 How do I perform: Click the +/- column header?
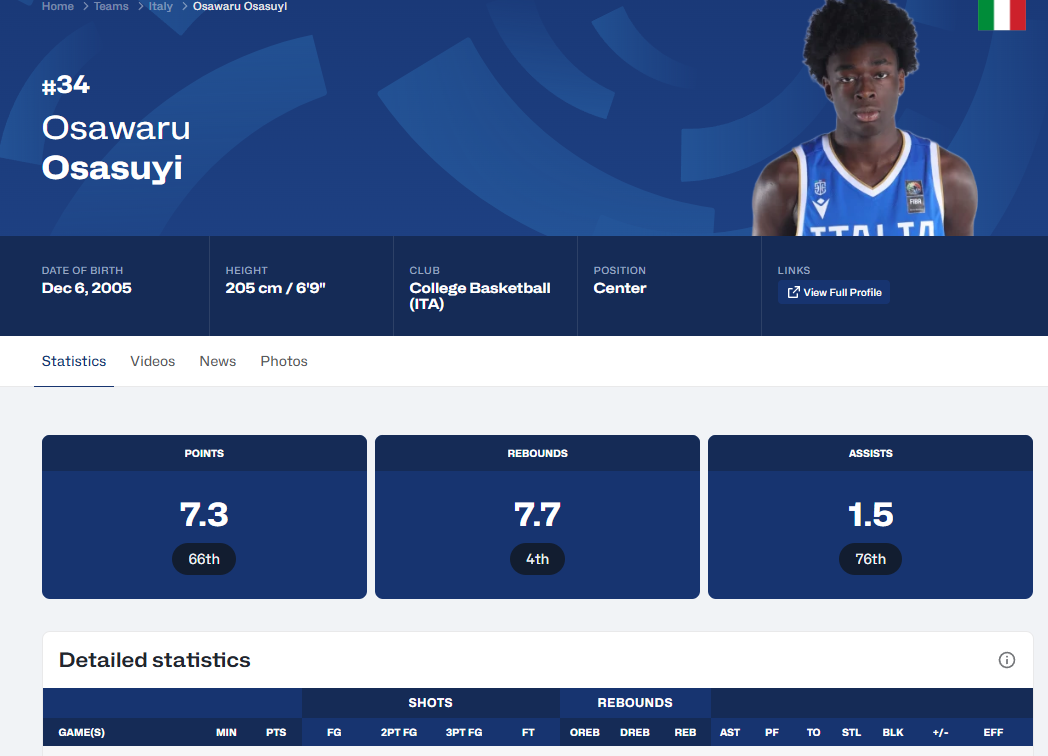(x=940, y=732)
